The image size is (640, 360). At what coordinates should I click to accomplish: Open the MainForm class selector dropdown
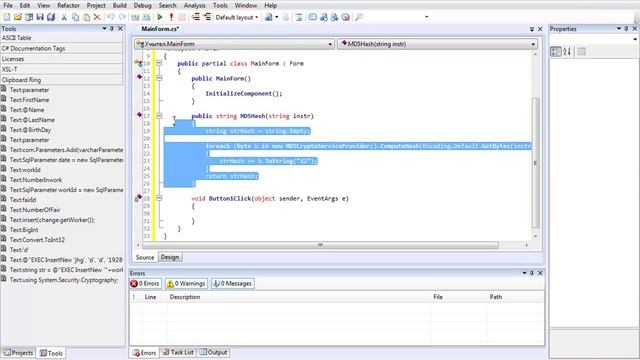tap(330, 44)
